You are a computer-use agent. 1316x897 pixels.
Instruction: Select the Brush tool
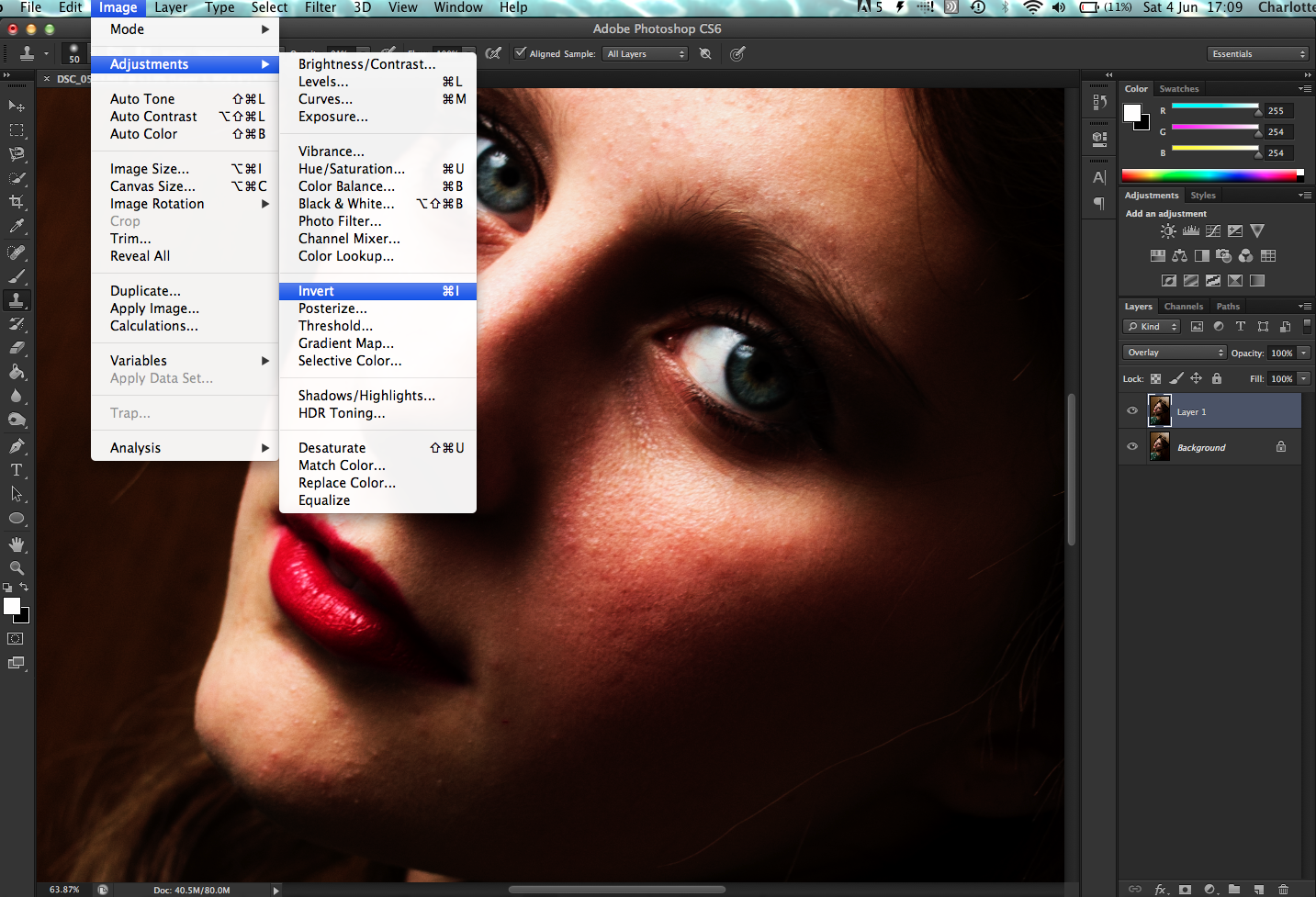point(17,276)
